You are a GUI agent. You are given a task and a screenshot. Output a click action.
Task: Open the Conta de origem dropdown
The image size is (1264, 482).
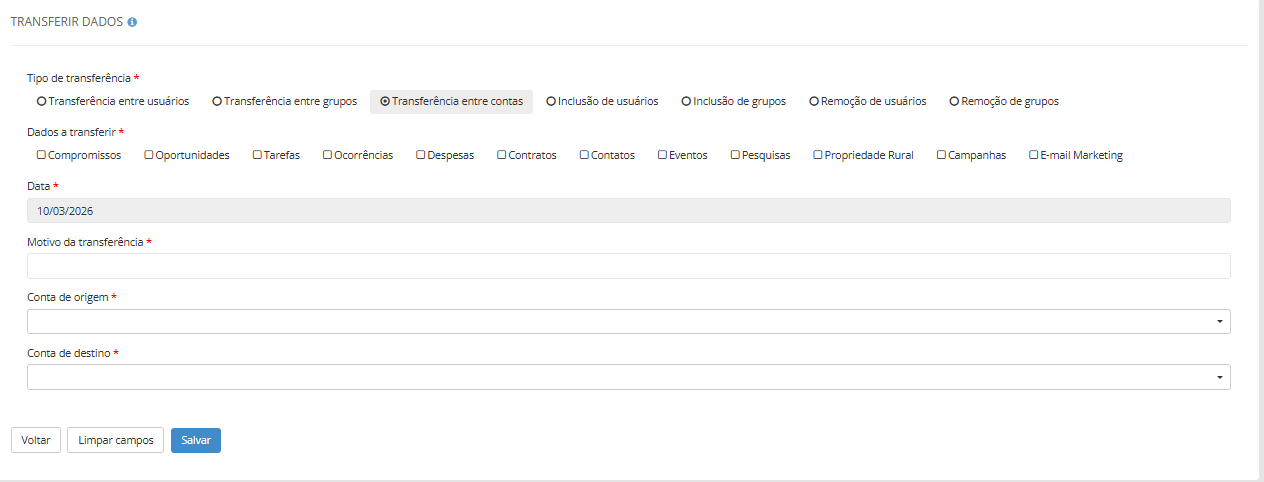[628, 321]
